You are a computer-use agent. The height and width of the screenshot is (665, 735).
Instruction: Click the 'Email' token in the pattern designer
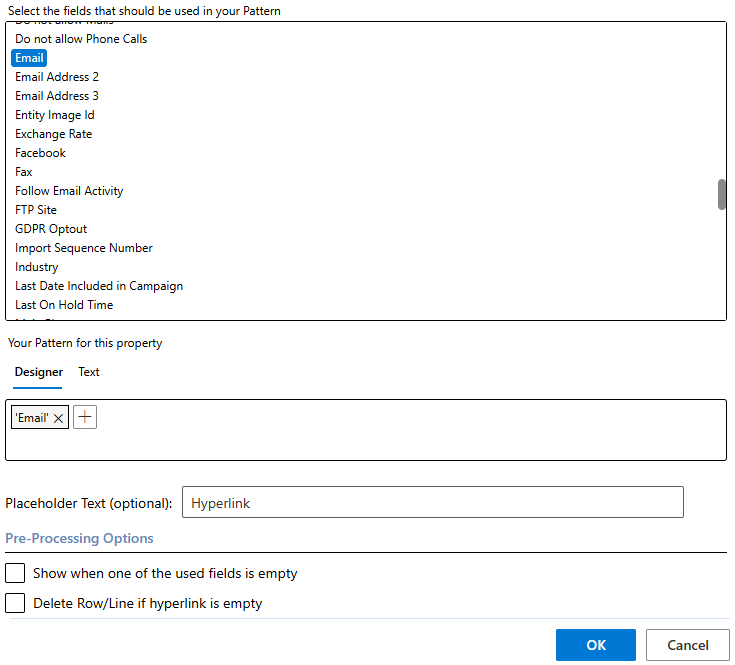click(x=32, y=418)
